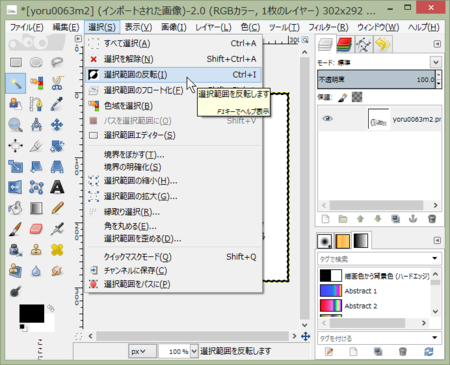
Task: Click the canvas navigation cross-arrow icon
Action: point(305,336)
